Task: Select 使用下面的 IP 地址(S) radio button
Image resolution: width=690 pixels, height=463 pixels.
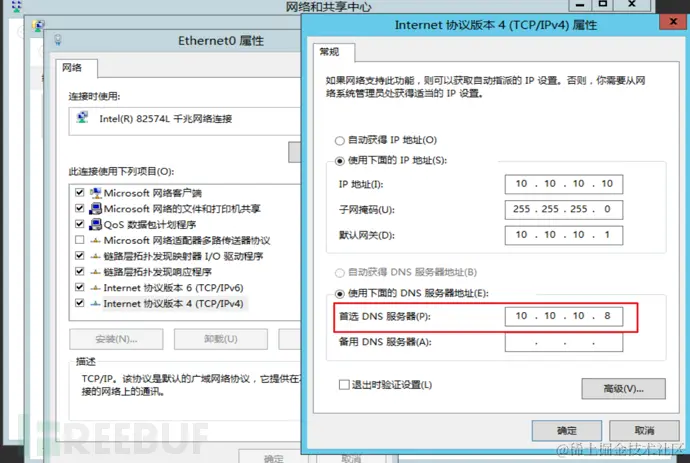Action: pyautogui.click(x=339, y=161)
